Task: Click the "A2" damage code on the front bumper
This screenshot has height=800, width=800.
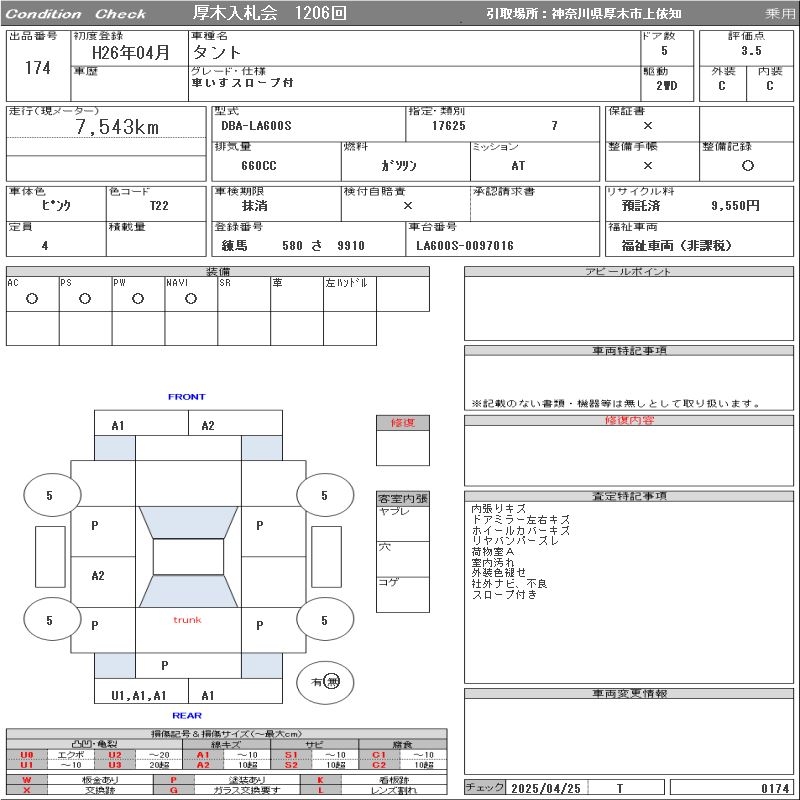Action: point(208,426)
